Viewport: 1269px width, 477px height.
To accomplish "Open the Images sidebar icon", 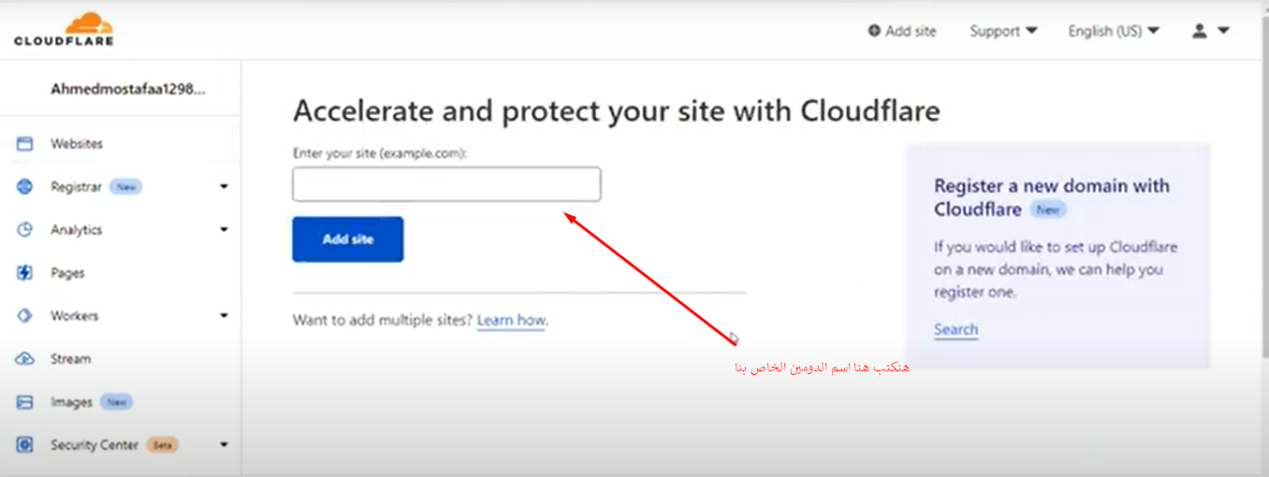I will [26, 402].
